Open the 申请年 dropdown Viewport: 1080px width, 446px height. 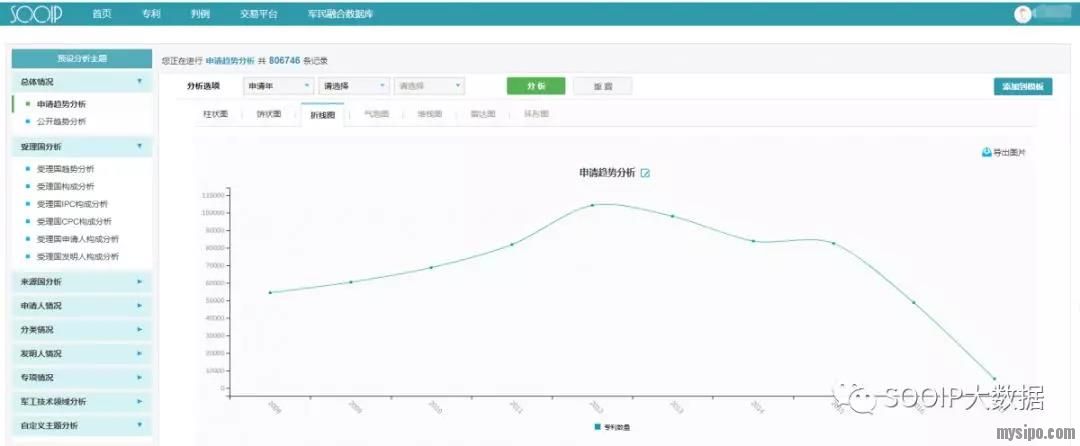tap(278, 86)
